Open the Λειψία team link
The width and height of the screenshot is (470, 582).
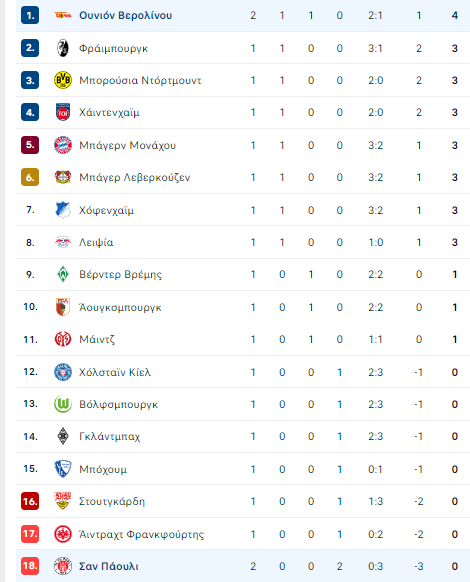pyautogui.click(x=96, y=242)
